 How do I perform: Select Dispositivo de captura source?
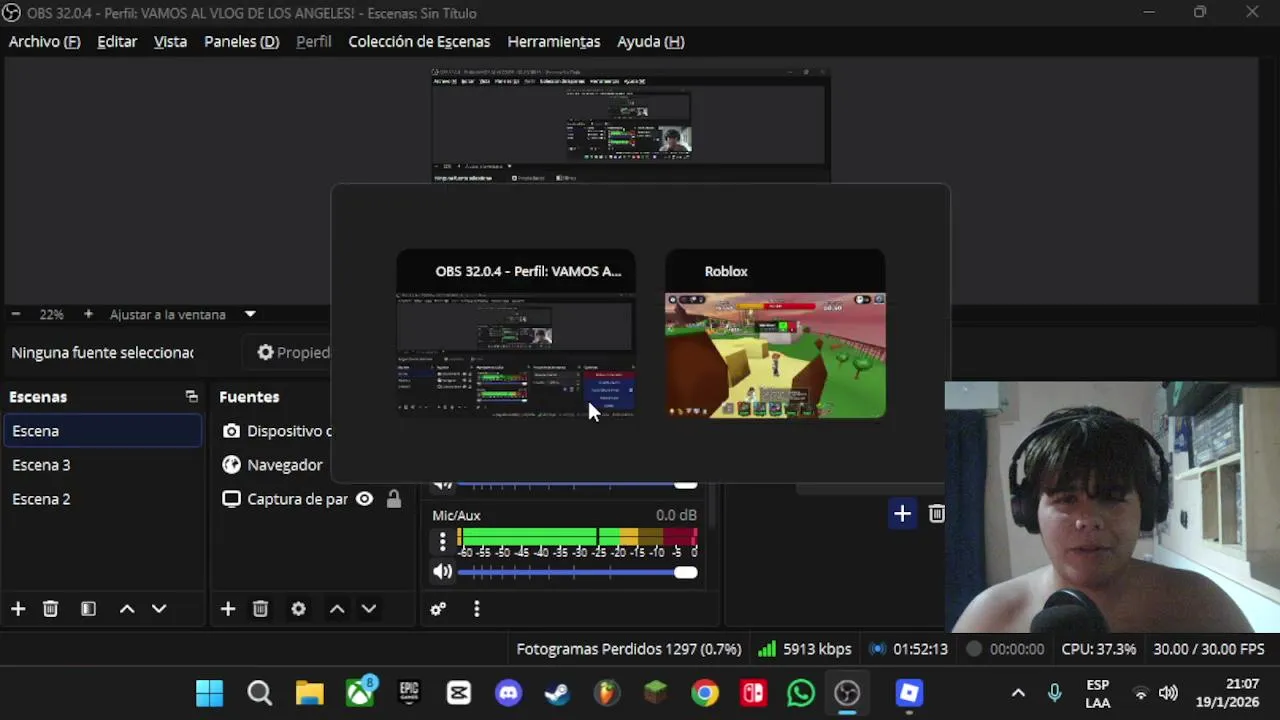[276, 431]
